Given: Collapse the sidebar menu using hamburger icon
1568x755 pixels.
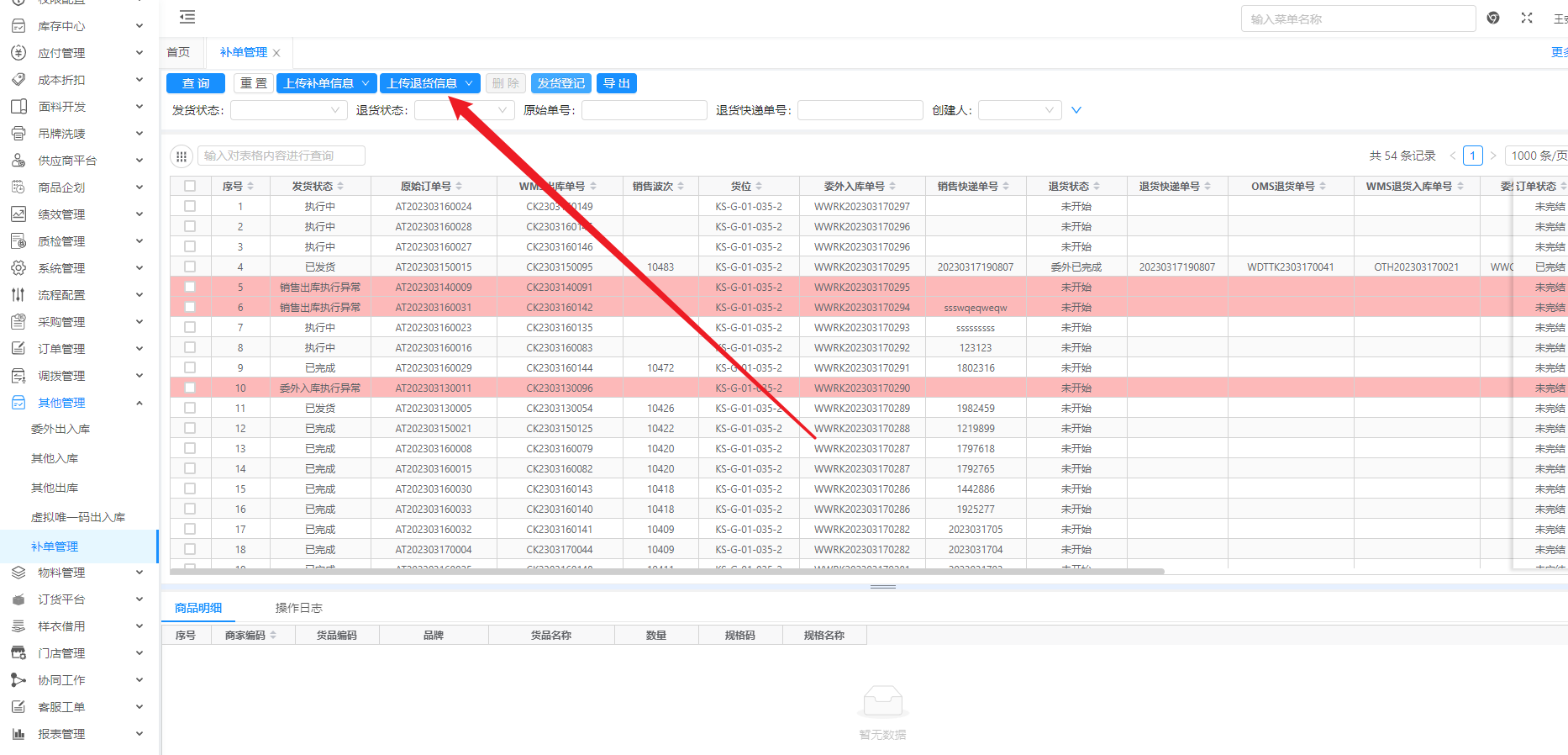Looking at the screenshot, I should 187,17.
